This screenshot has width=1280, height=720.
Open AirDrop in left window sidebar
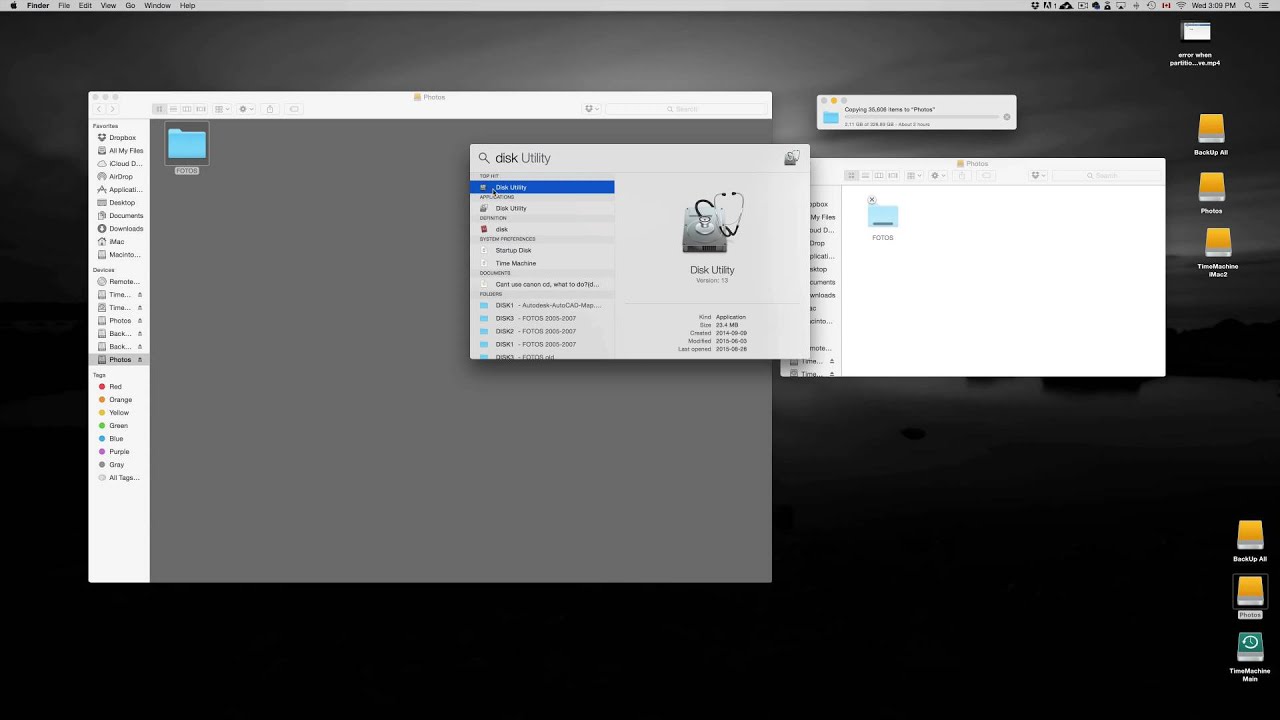pyautogui.click(x=119, y=177)
